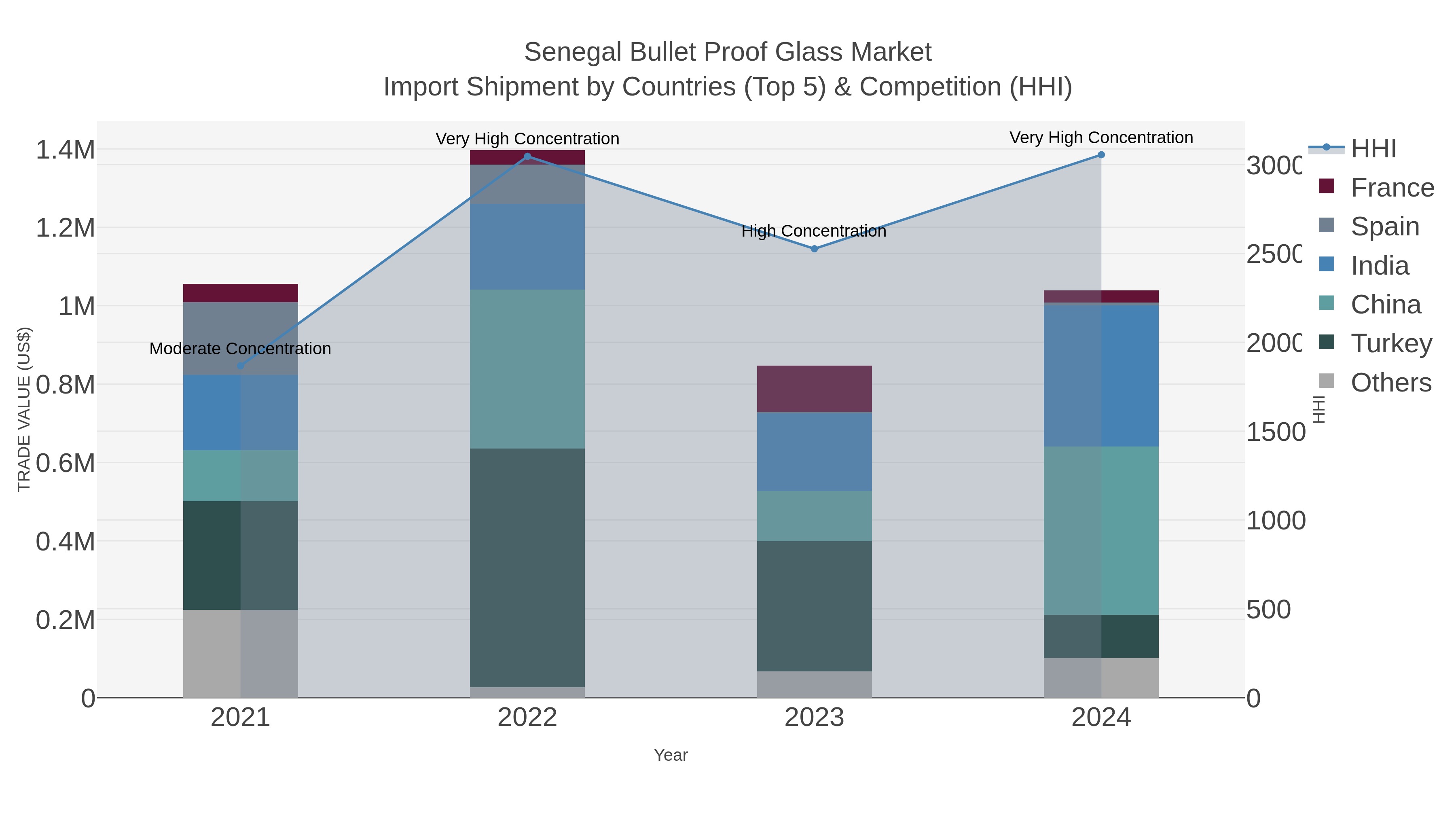Click the 2023 HHI data point

click(815, 249)
